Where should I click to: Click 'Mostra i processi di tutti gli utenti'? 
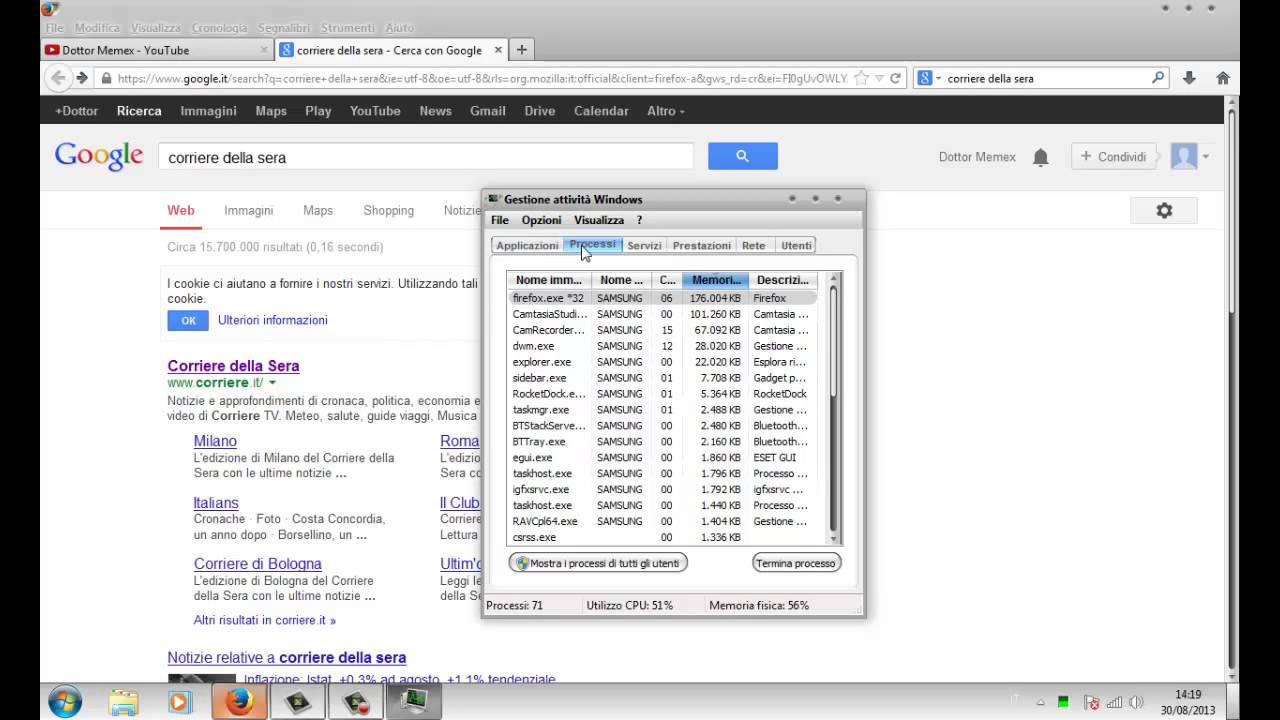[598, 563]
